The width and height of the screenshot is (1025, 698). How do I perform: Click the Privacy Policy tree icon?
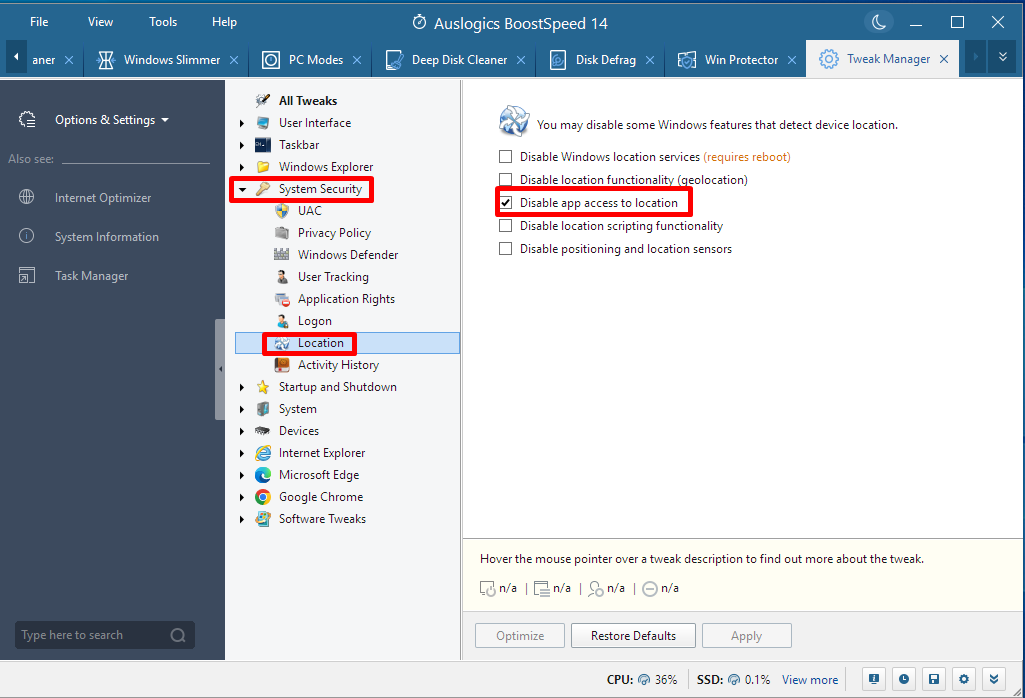[282, 233]
